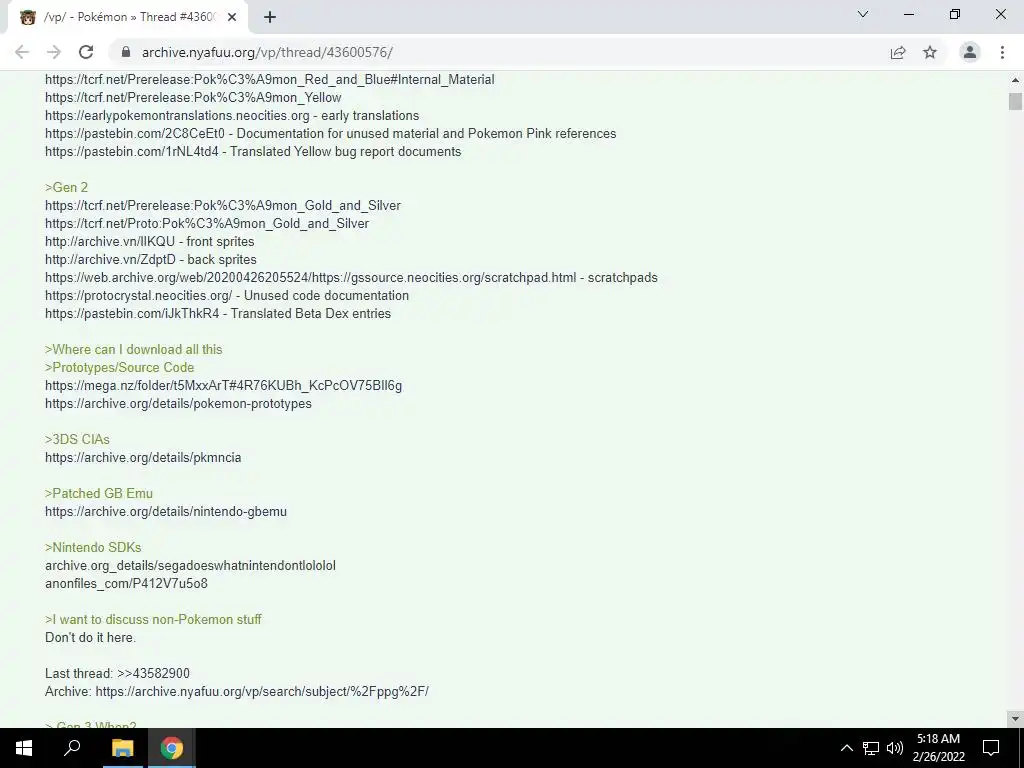Click '>I want to discuss non-Pokemon stuff'

153,619
